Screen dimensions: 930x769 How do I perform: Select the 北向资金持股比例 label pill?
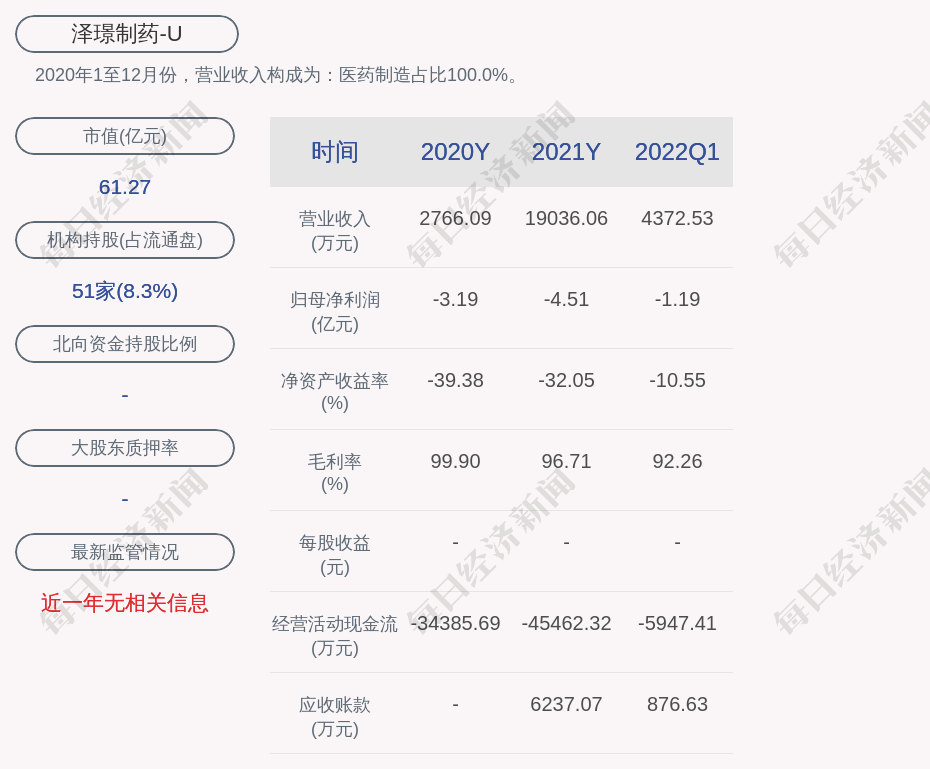click(x=125, y=344)
